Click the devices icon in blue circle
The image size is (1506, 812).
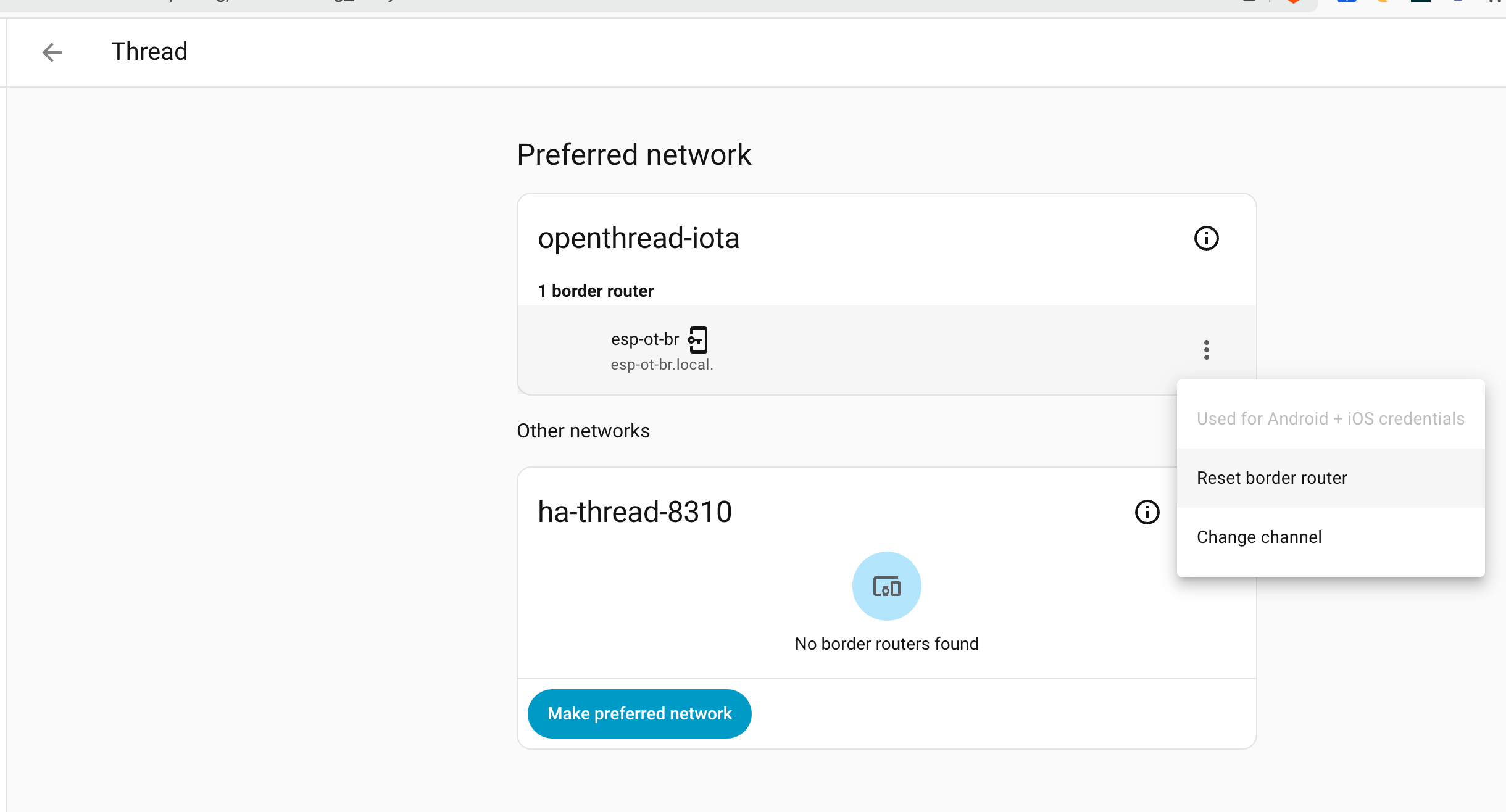pyautogui.click(x=886, y=586)
